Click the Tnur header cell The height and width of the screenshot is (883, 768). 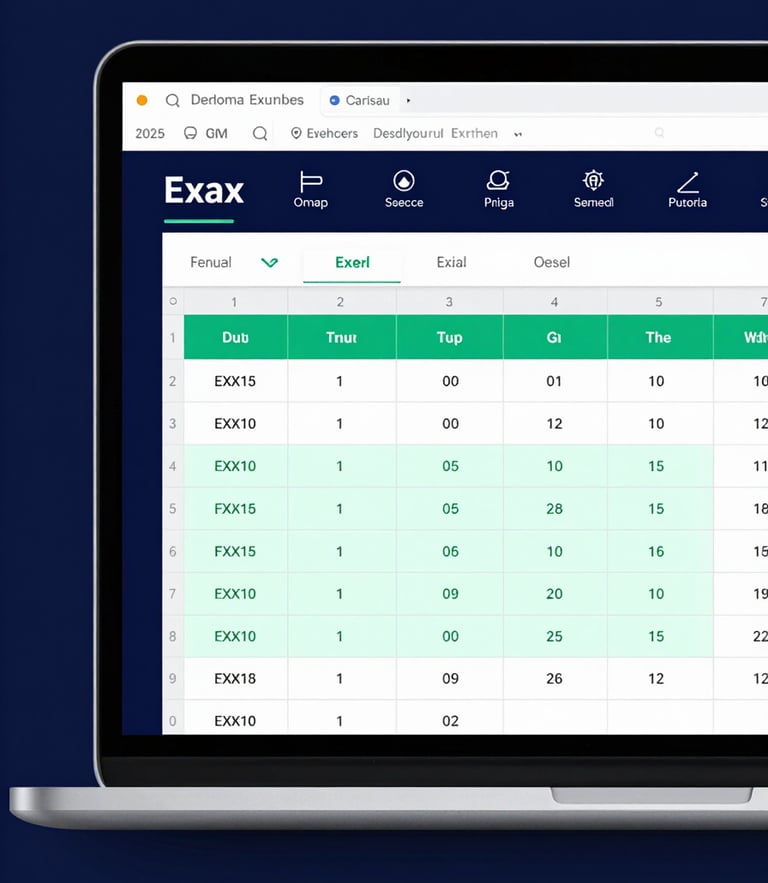coord(341,337)
